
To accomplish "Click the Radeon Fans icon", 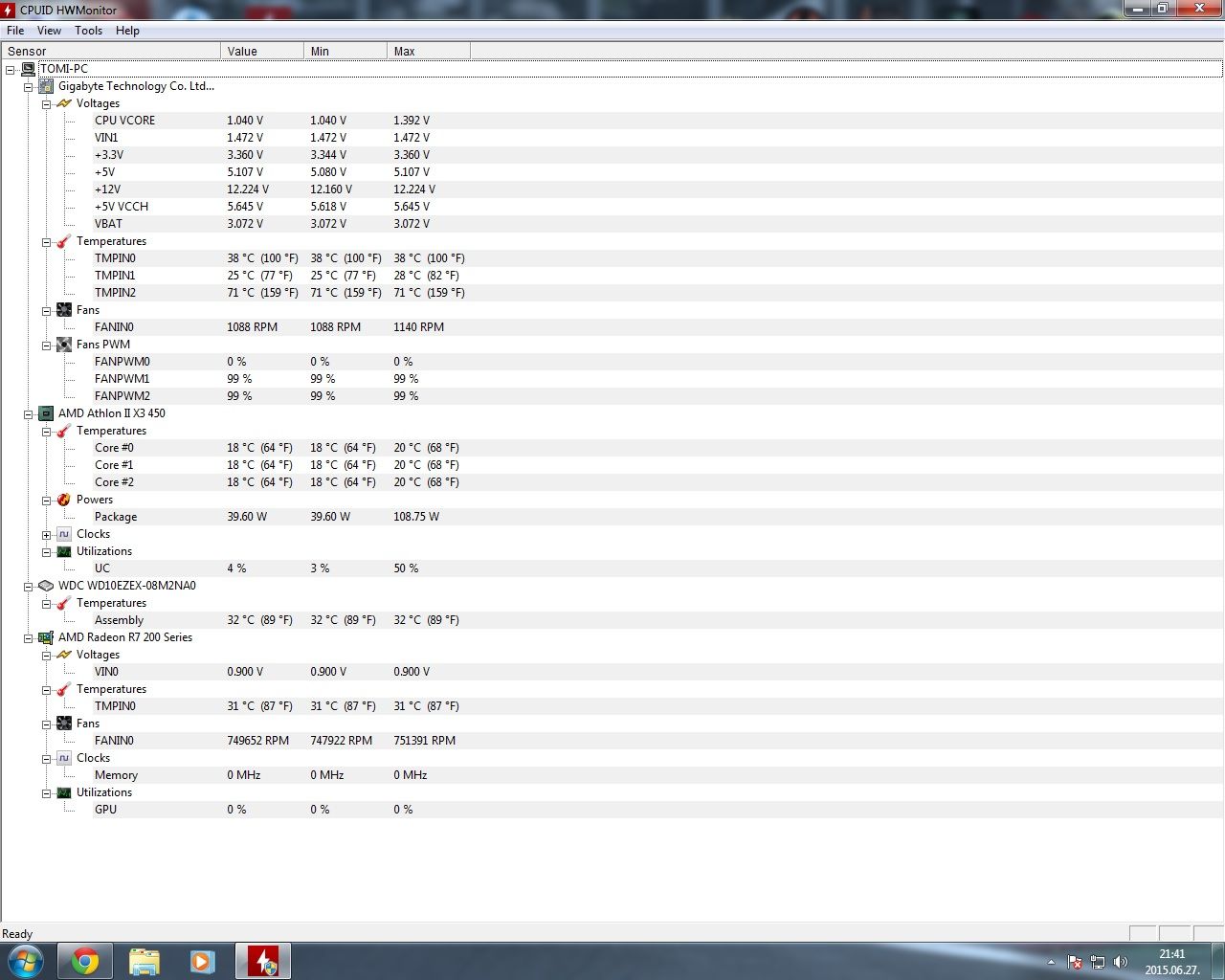I will tap(63, 724).
